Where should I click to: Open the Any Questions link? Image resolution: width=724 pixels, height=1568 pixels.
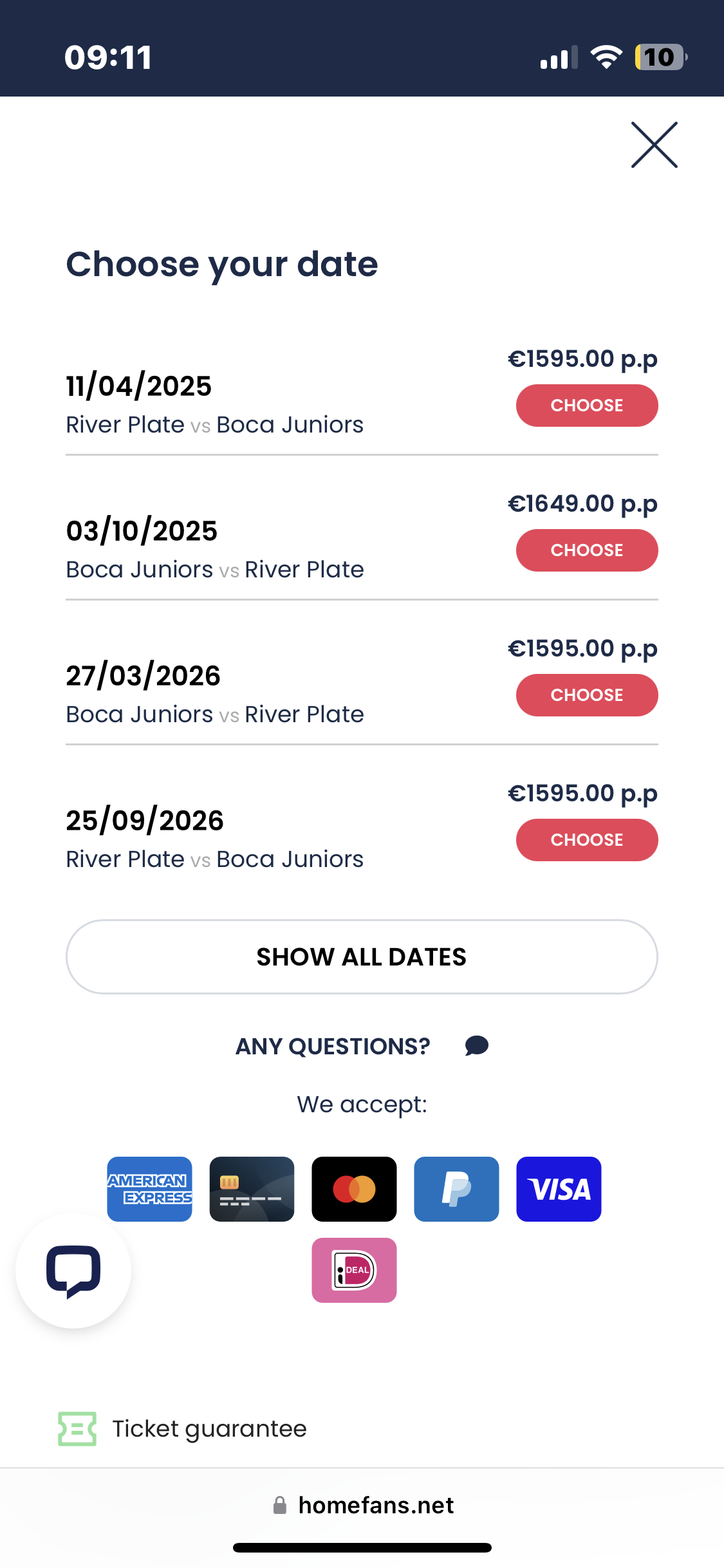pyautogui.click(x=333, y=1047)
